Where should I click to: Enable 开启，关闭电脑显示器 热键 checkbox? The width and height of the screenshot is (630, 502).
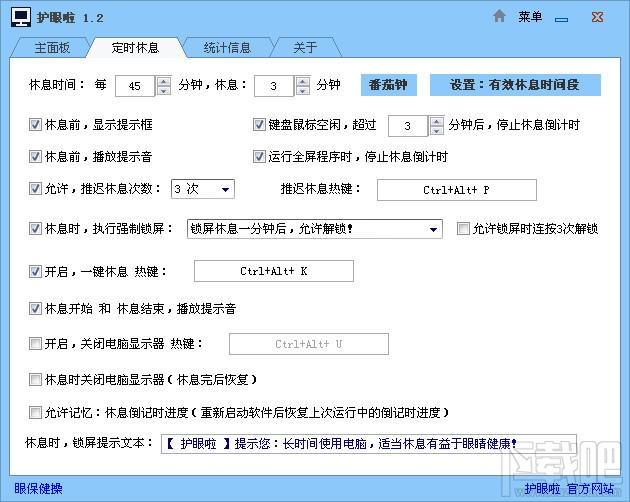click(x=35, y=344)
